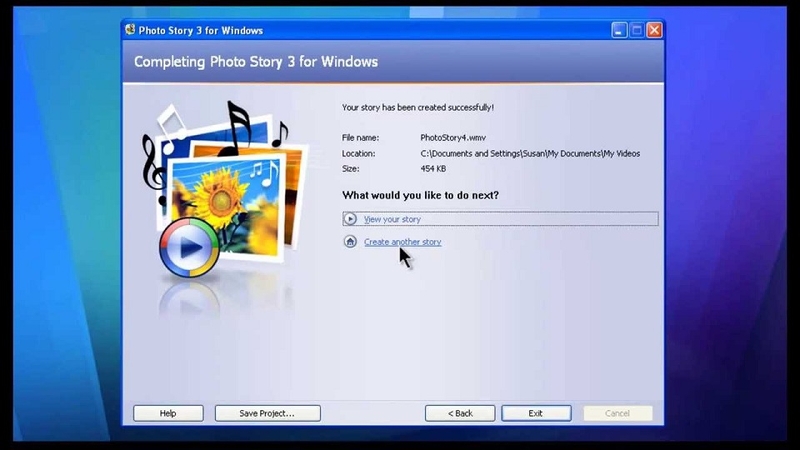
Task: Minimize the Photo Story 3 window
Action: click(619, 30)
